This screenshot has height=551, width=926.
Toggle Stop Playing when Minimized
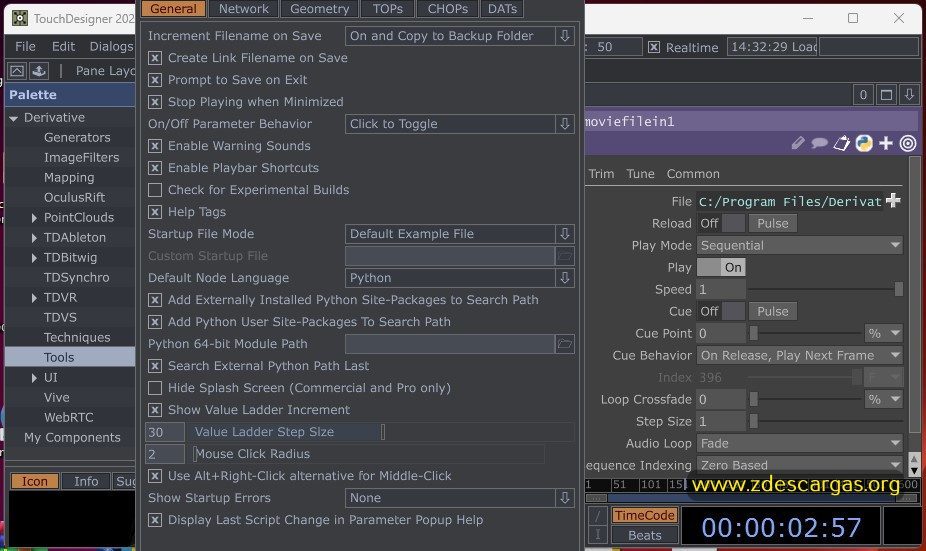point(155,102)
